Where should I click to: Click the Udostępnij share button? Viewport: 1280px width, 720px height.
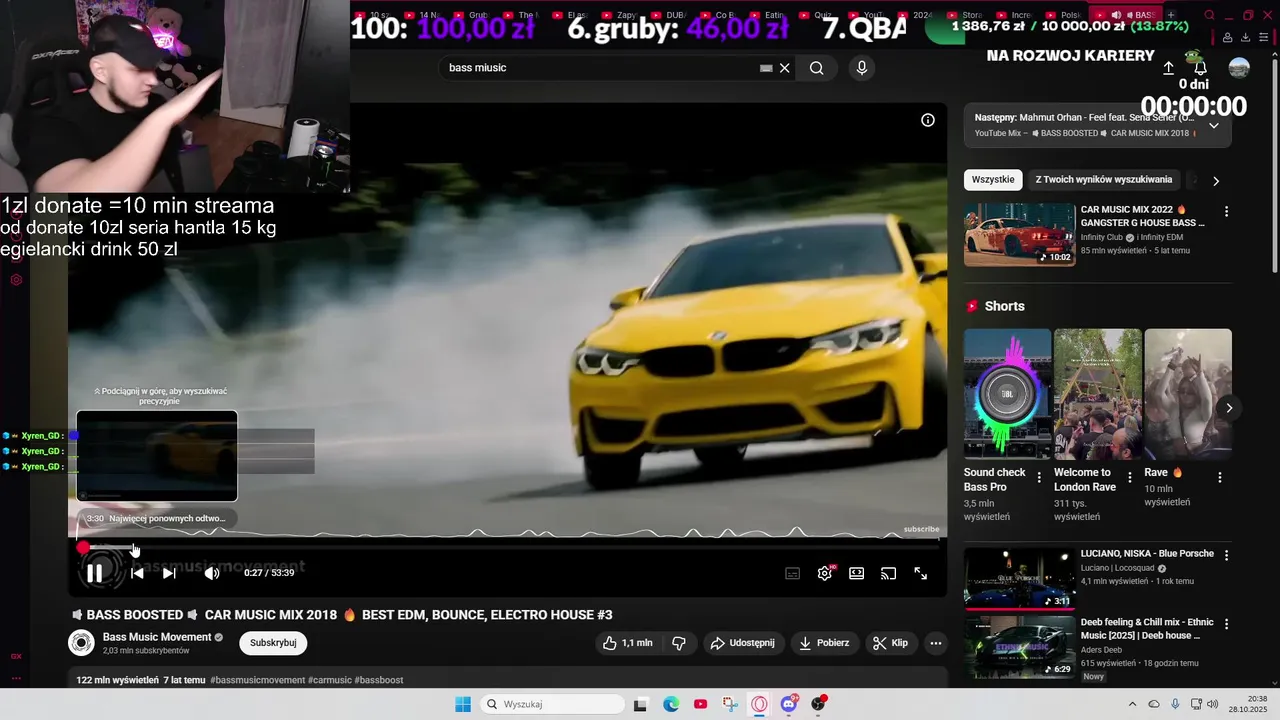(744, 643)
